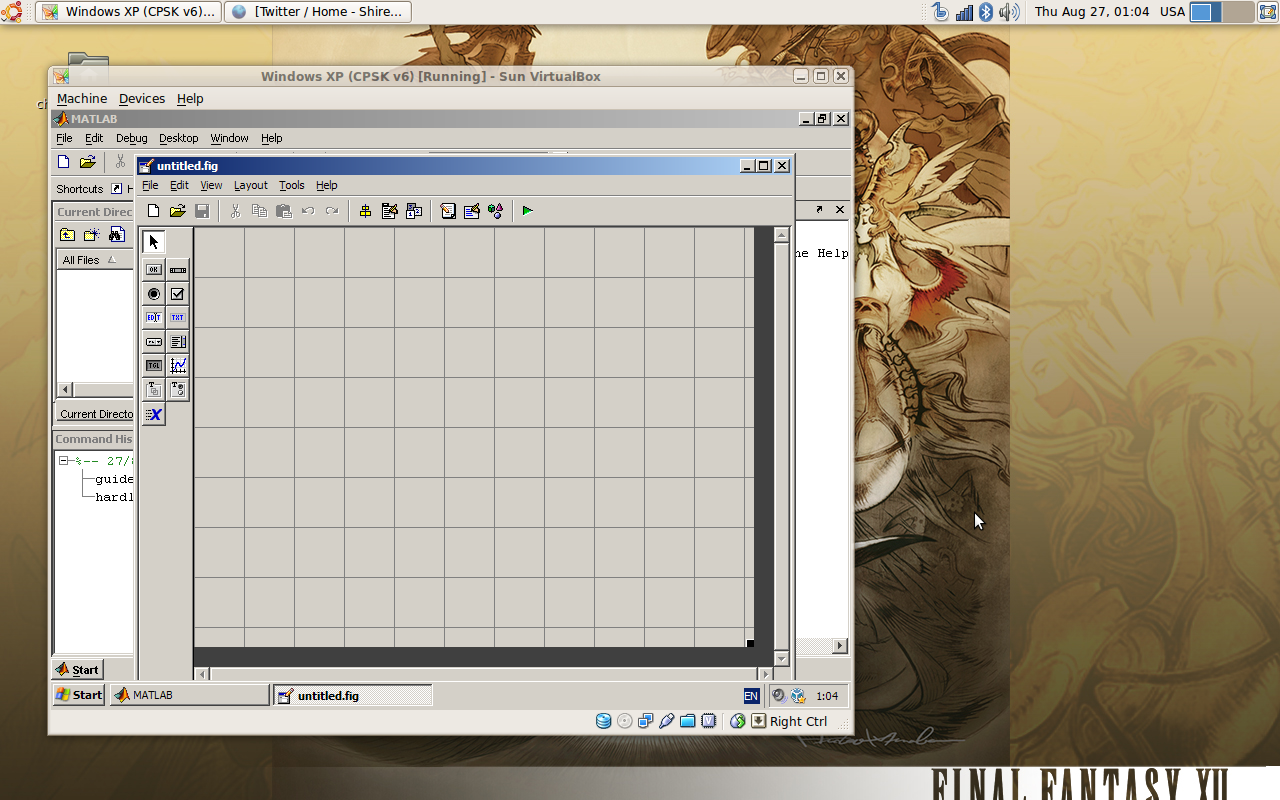Image resolution: width=1280 pixels, height=800 pixels.
Task: Open the M-file Editor
Action: pos(448,211)
